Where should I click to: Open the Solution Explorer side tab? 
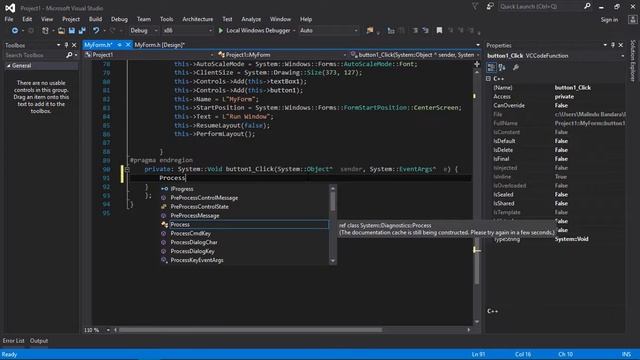tap(633, 60)
